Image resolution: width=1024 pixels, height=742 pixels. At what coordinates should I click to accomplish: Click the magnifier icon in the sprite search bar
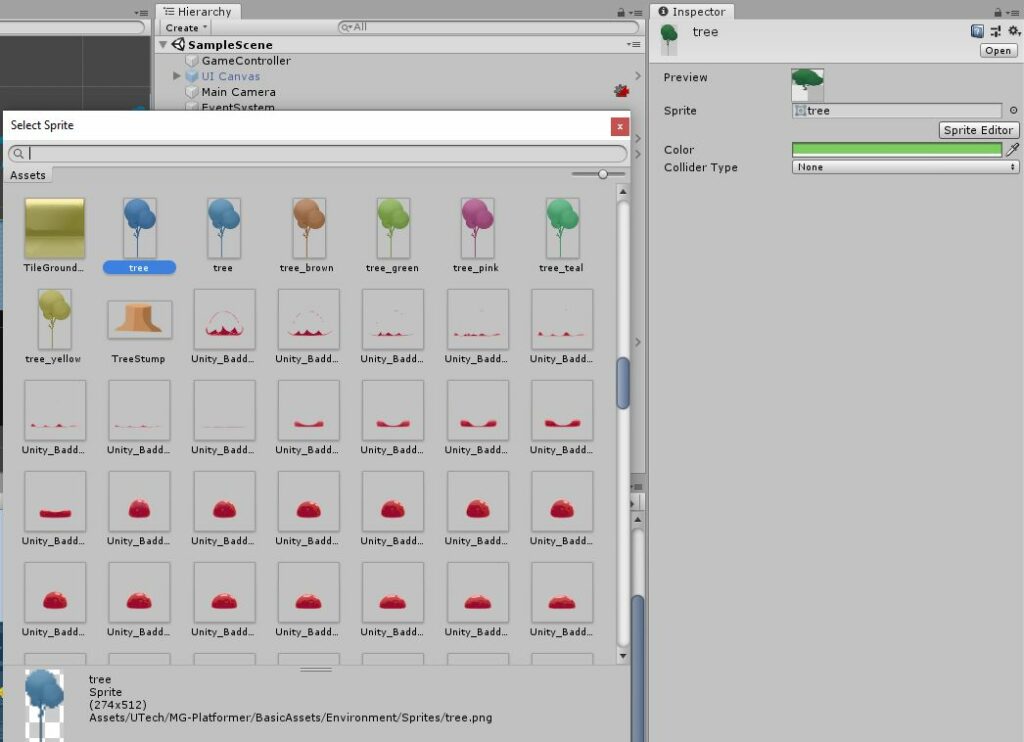point(20,153)
